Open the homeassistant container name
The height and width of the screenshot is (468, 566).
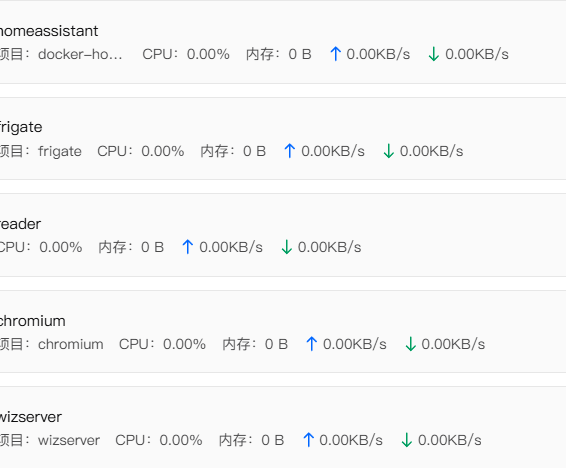tap(49, 31)
